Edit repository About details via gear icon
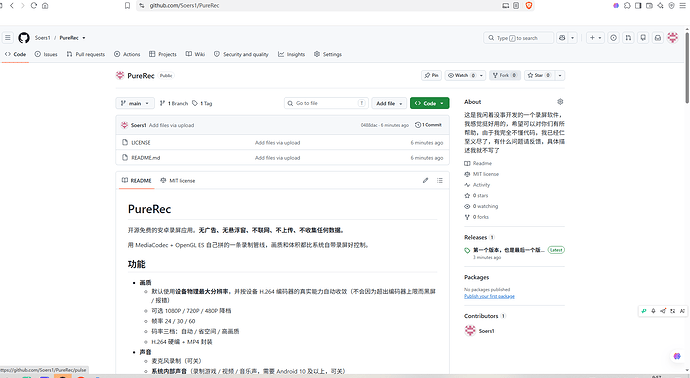690x378 pixels. [560, 102]
